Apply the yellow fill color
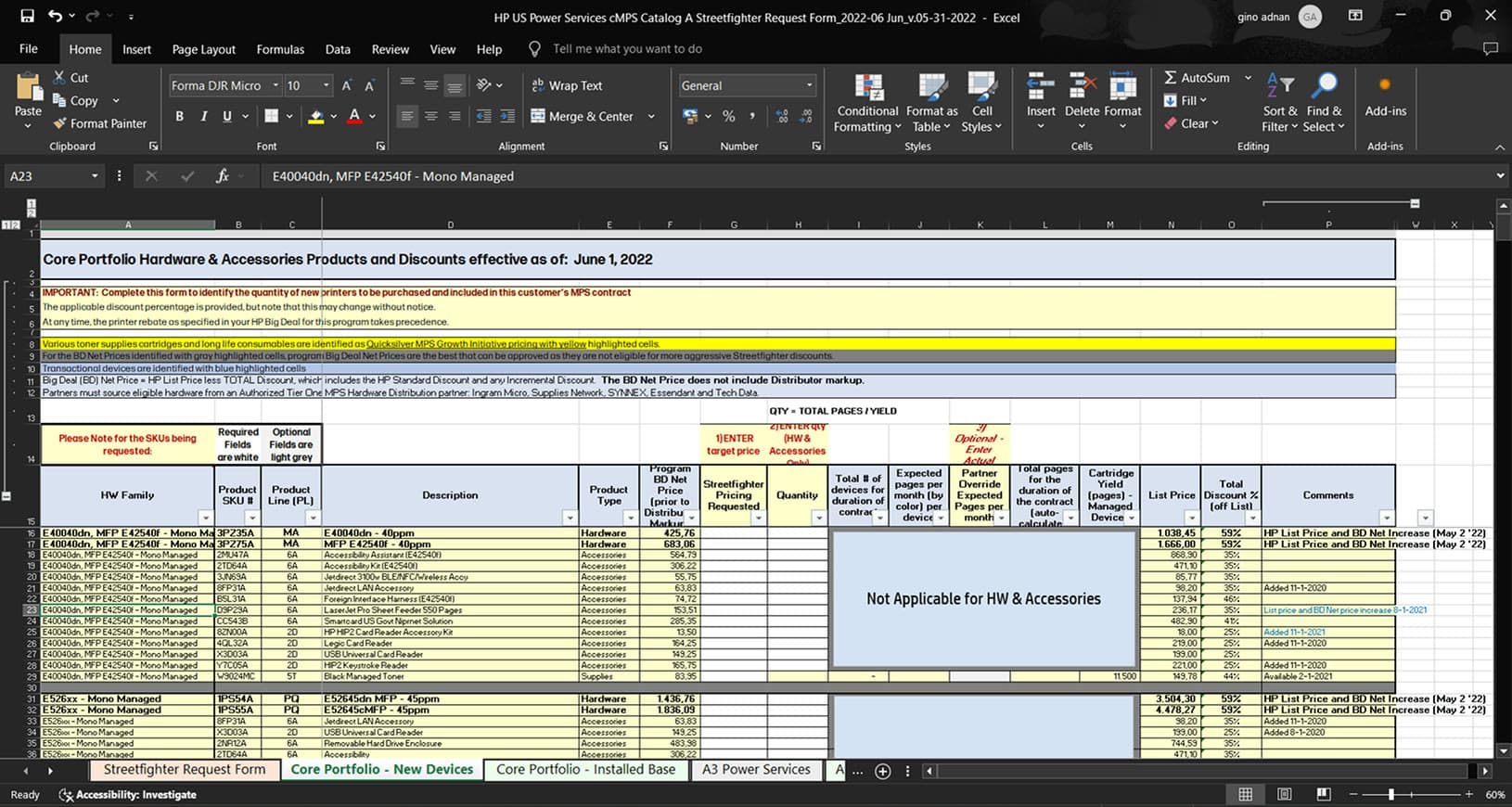Image resolution: width=1512 pixels, height=807 pixels. (316, 116)
